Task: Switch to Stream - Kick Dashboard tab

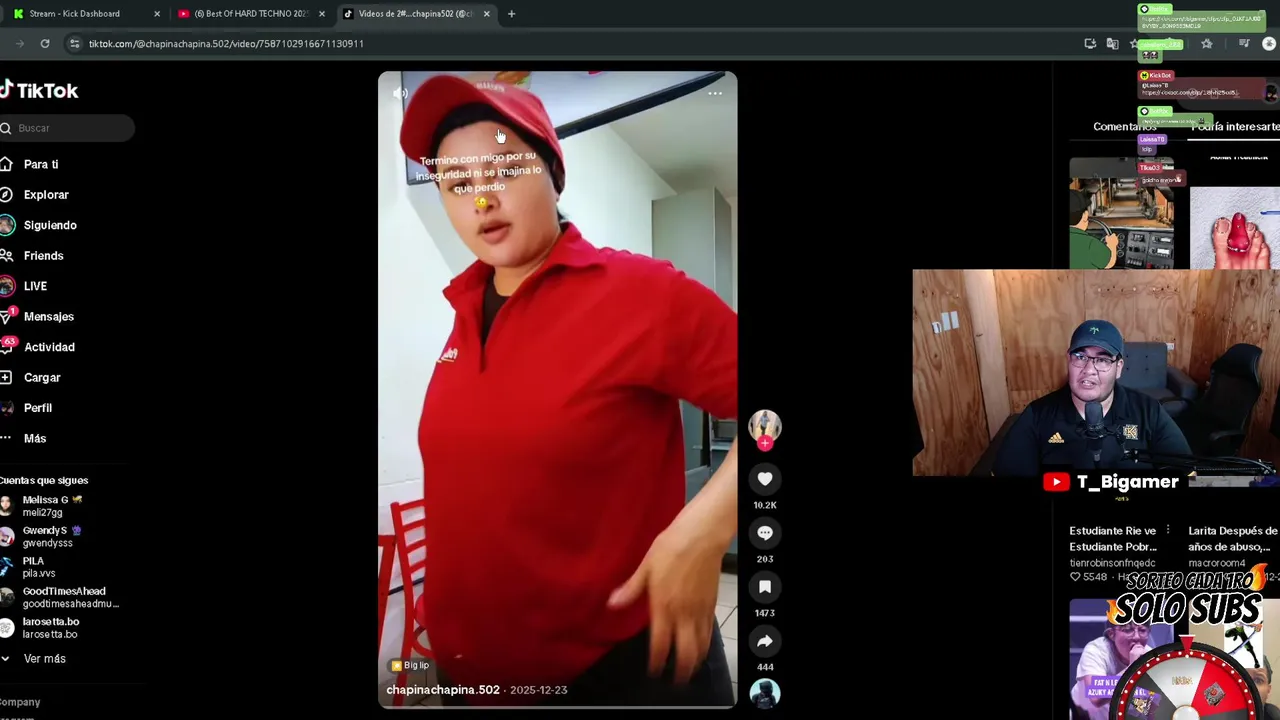Action: tap(85, 14)
